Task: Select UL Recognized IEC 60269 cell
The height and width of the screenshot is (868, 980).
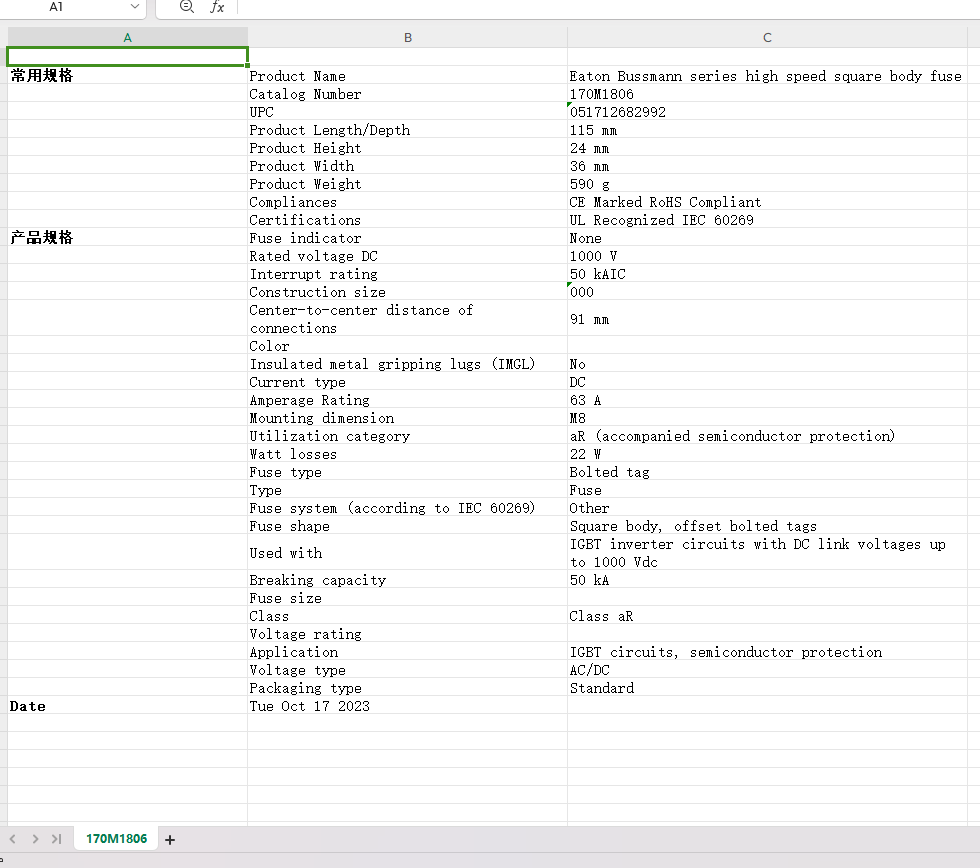Action: 768,220
